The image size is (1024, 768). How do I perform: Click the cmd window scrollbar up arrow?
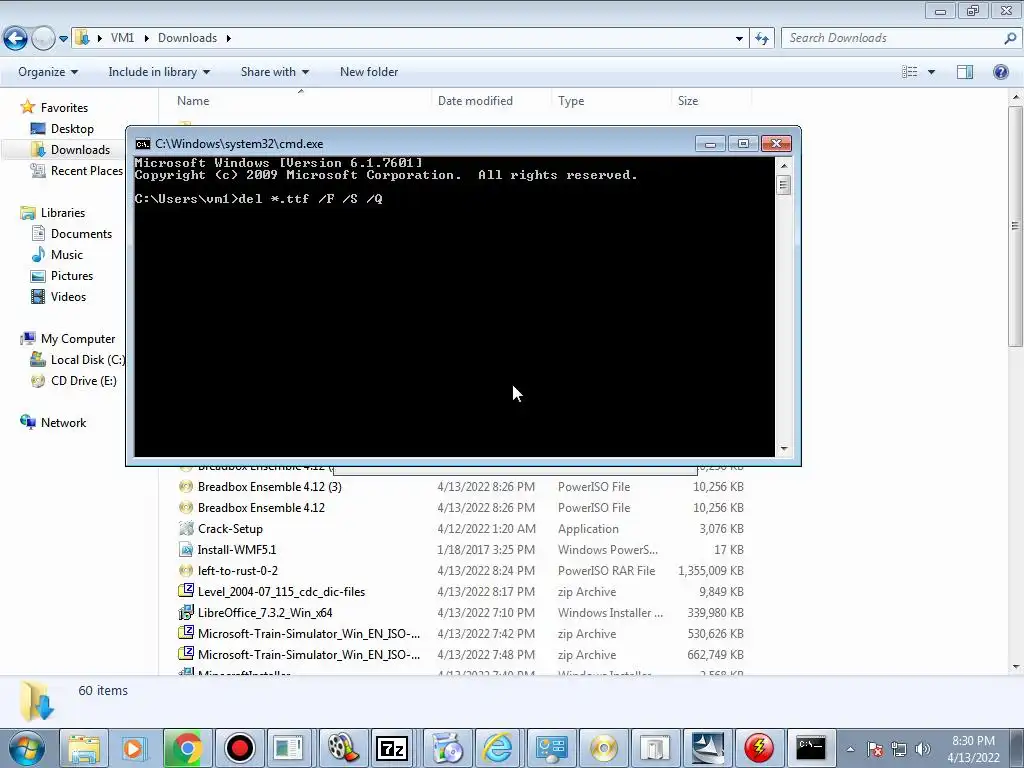784,166
